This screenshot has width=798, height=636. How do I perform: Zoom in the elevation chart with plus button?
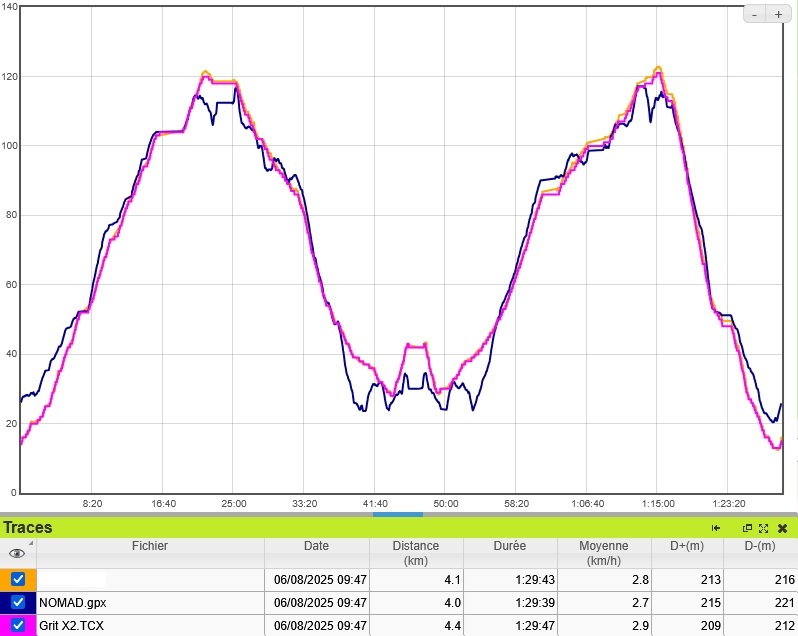(778, 14)
